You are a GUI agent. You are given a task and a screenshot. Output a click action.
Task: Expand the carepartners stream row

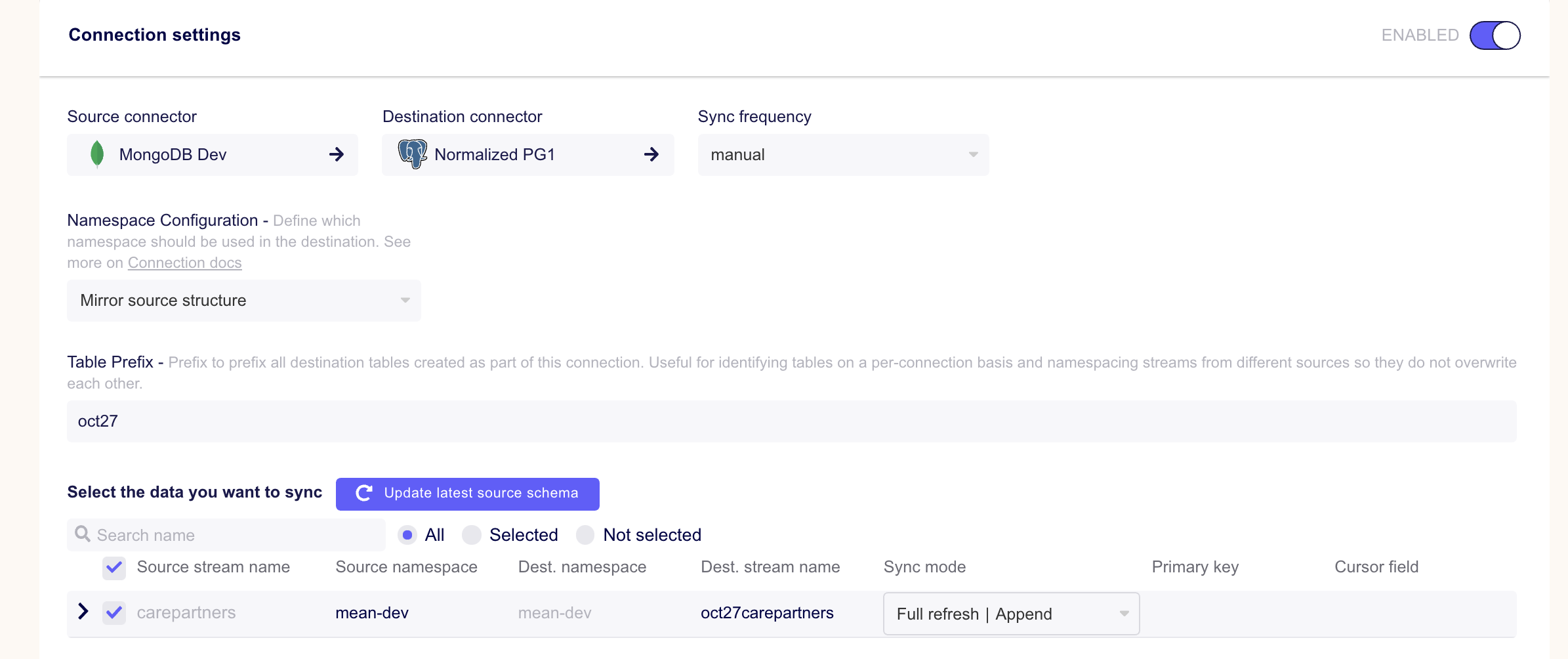[83, 612]
